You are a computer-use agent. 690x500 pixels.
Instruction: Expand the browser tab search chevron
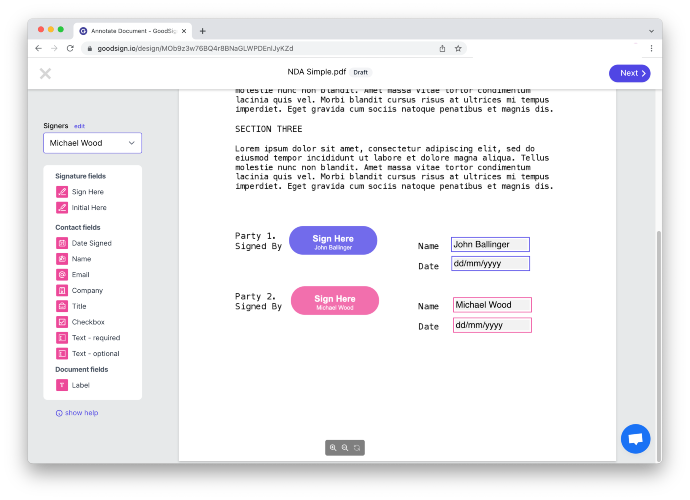651,31
